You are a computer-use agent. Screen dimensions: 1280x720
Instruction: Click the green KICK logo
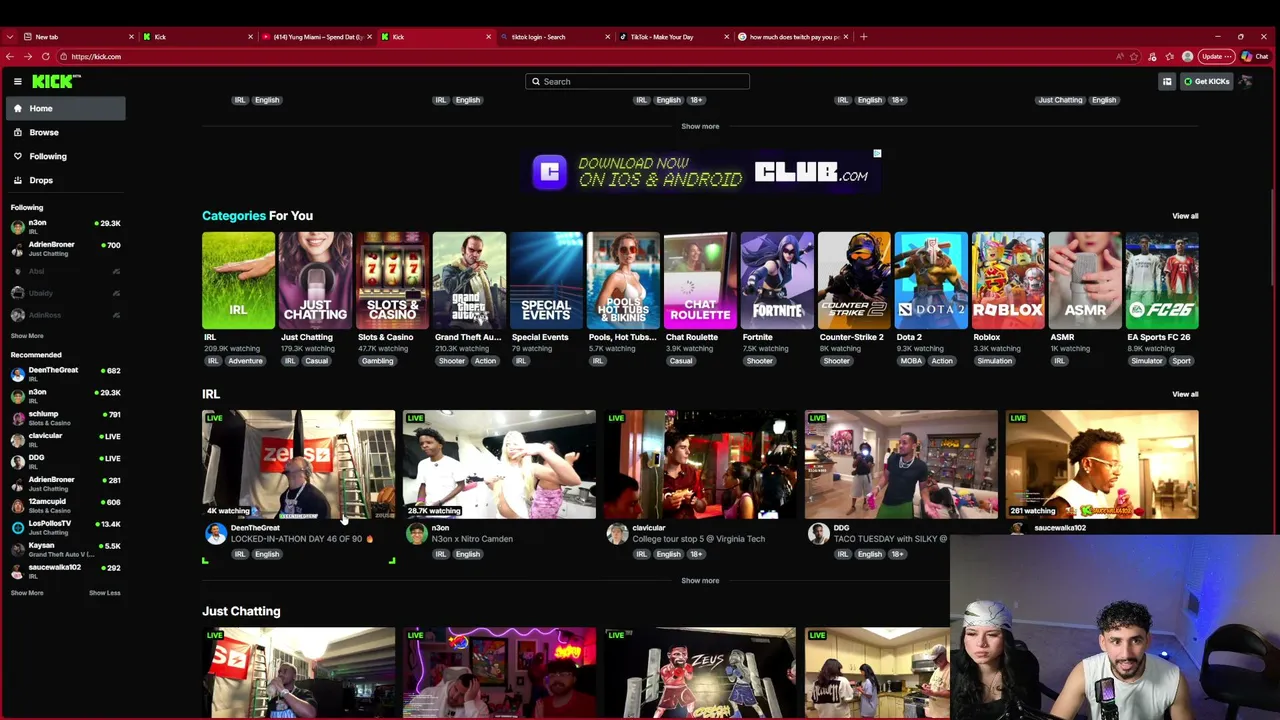52,81
